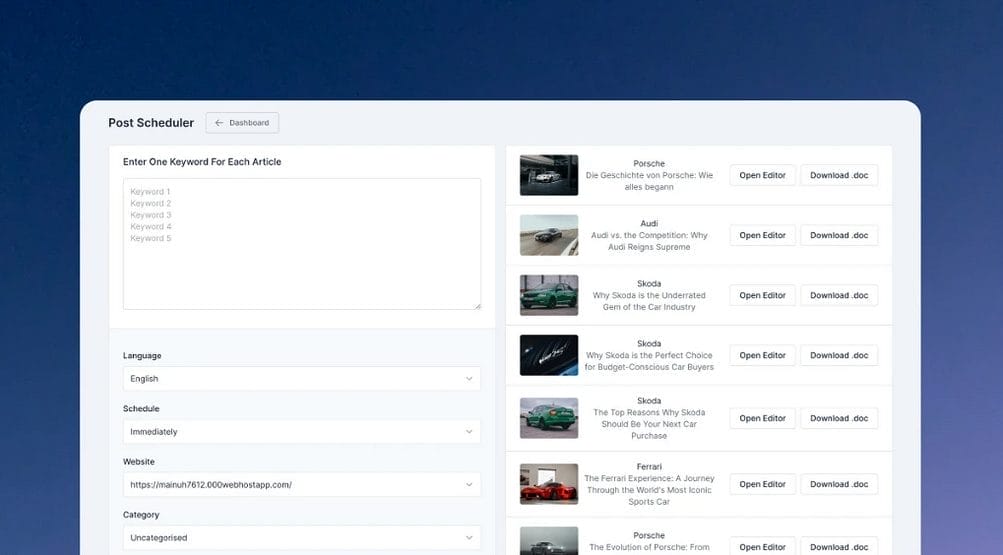Download .doc for Evolution of Porsche article
The height and width of the screenshot is (555, 1003).
[839, 547]
